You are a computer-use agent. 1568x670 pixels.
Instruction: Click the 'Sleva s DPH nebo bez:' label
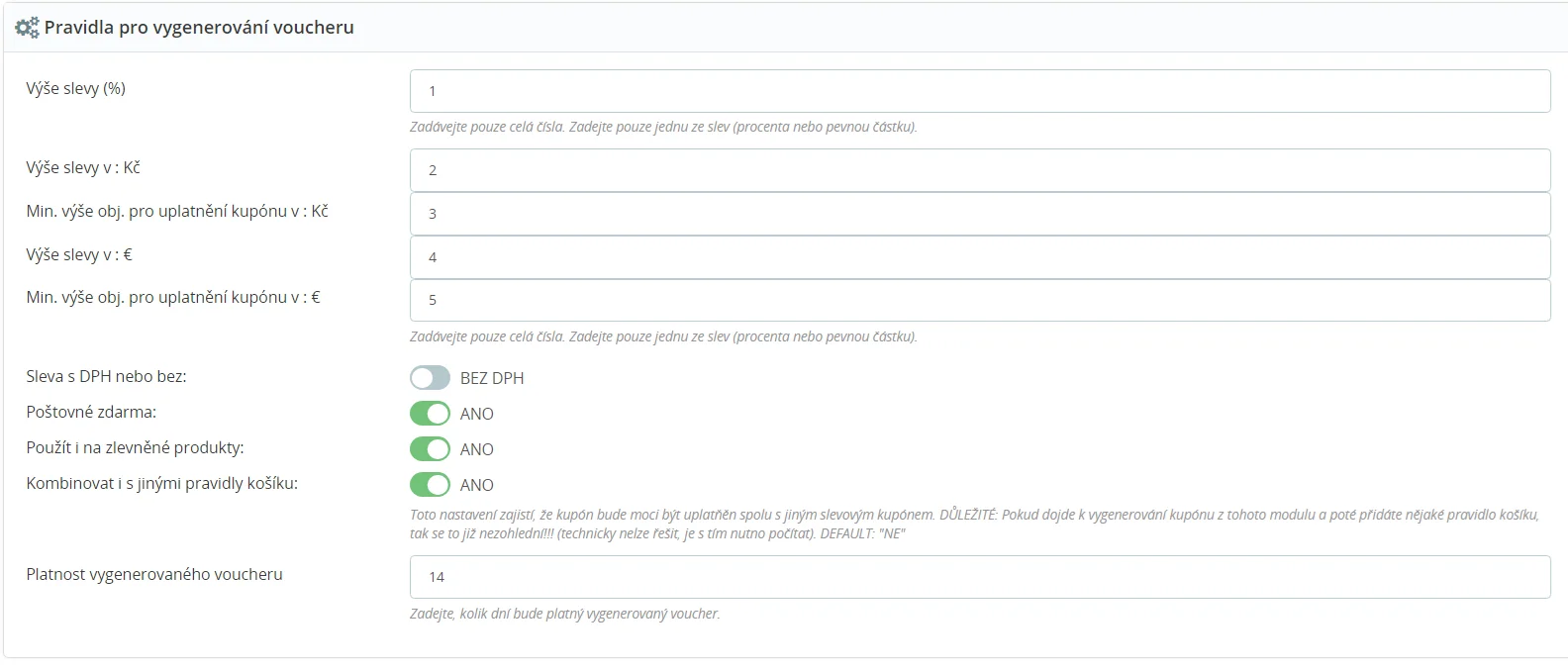[106, 376]
